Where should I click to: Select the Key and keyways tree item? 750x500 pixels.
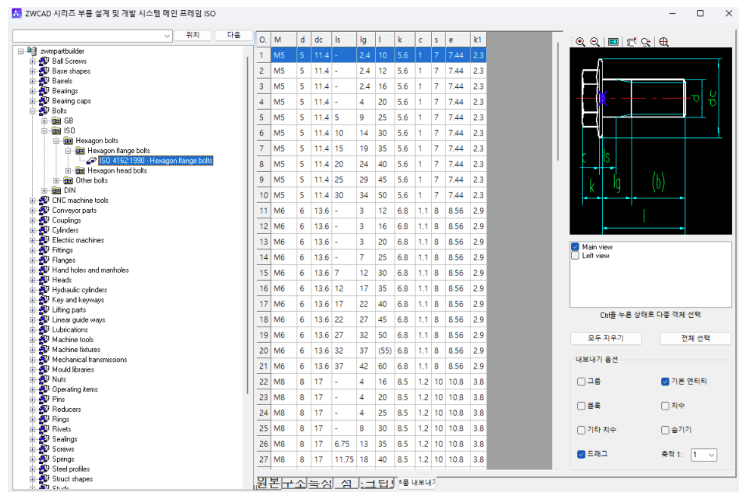[78, 300]
